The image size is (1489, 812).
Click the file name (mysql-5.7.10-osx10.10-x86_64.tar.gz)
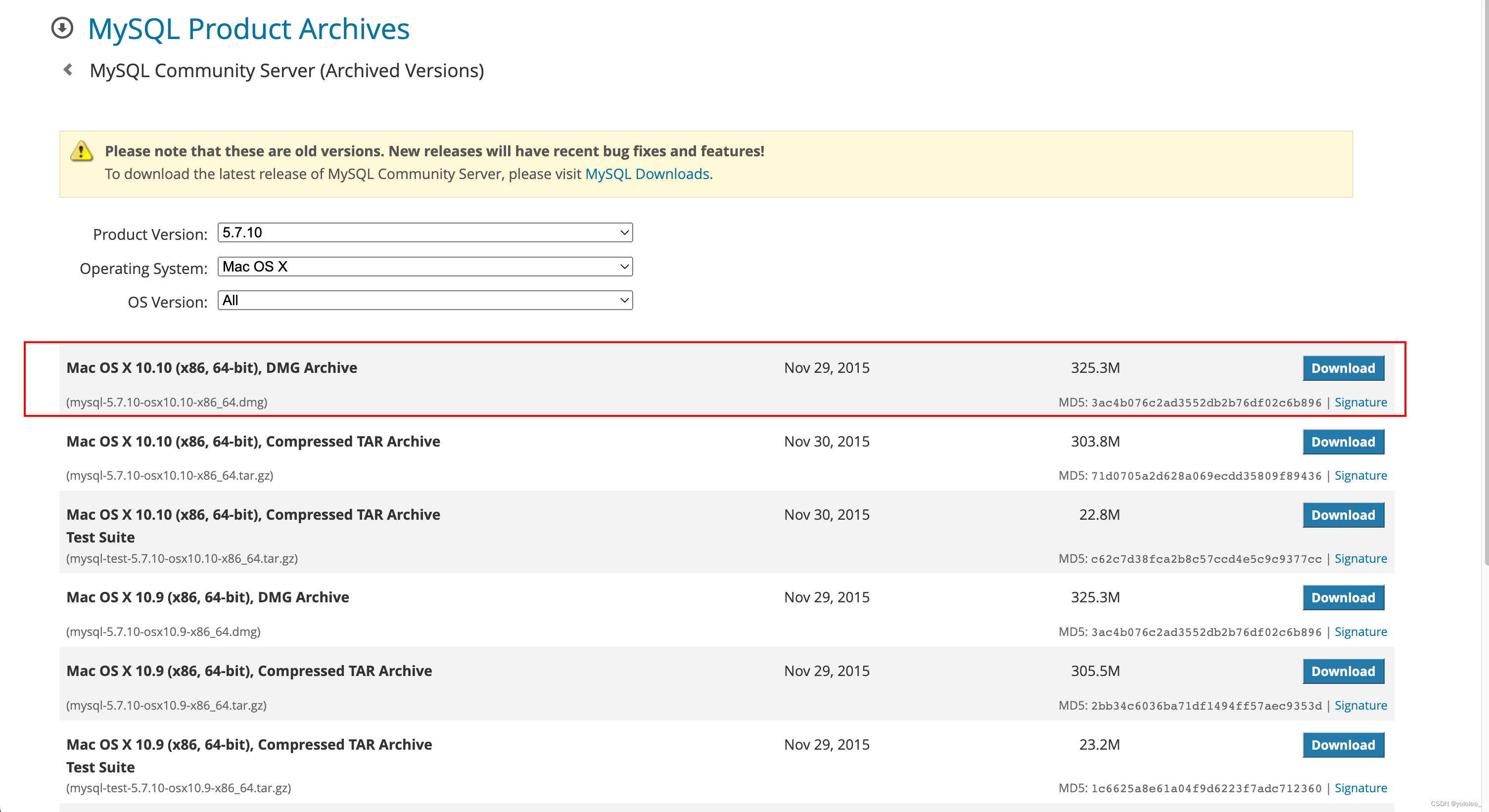[169, 476]
